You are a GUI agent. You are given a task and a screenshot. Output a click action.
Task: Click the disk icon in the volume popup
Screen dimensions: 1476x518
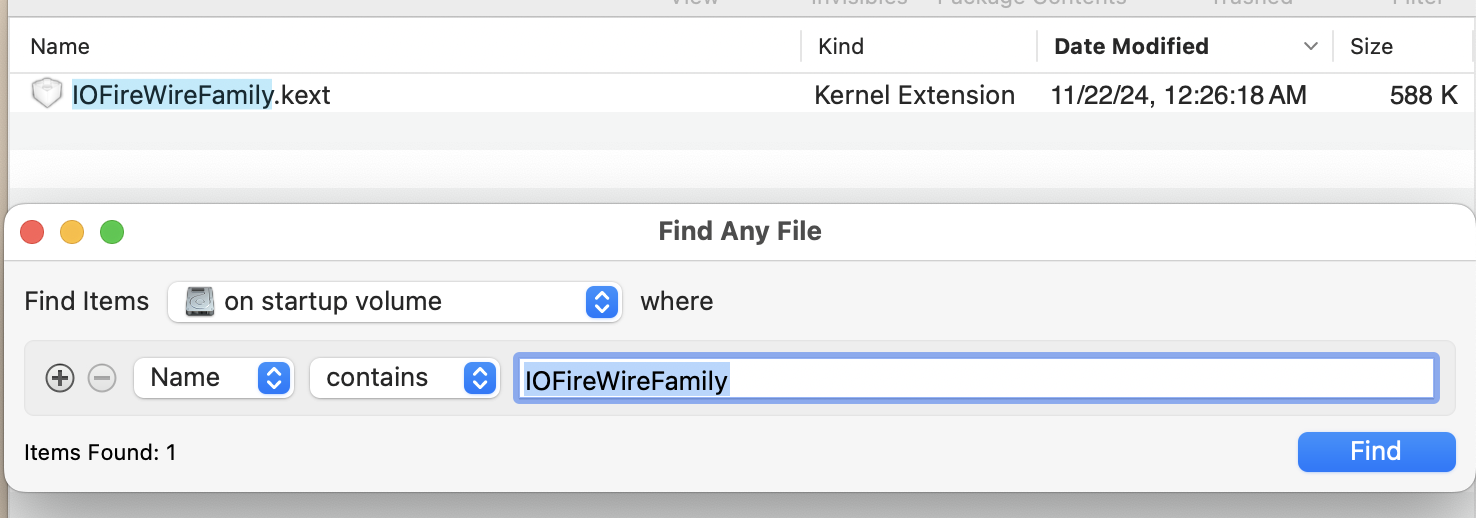200,301
